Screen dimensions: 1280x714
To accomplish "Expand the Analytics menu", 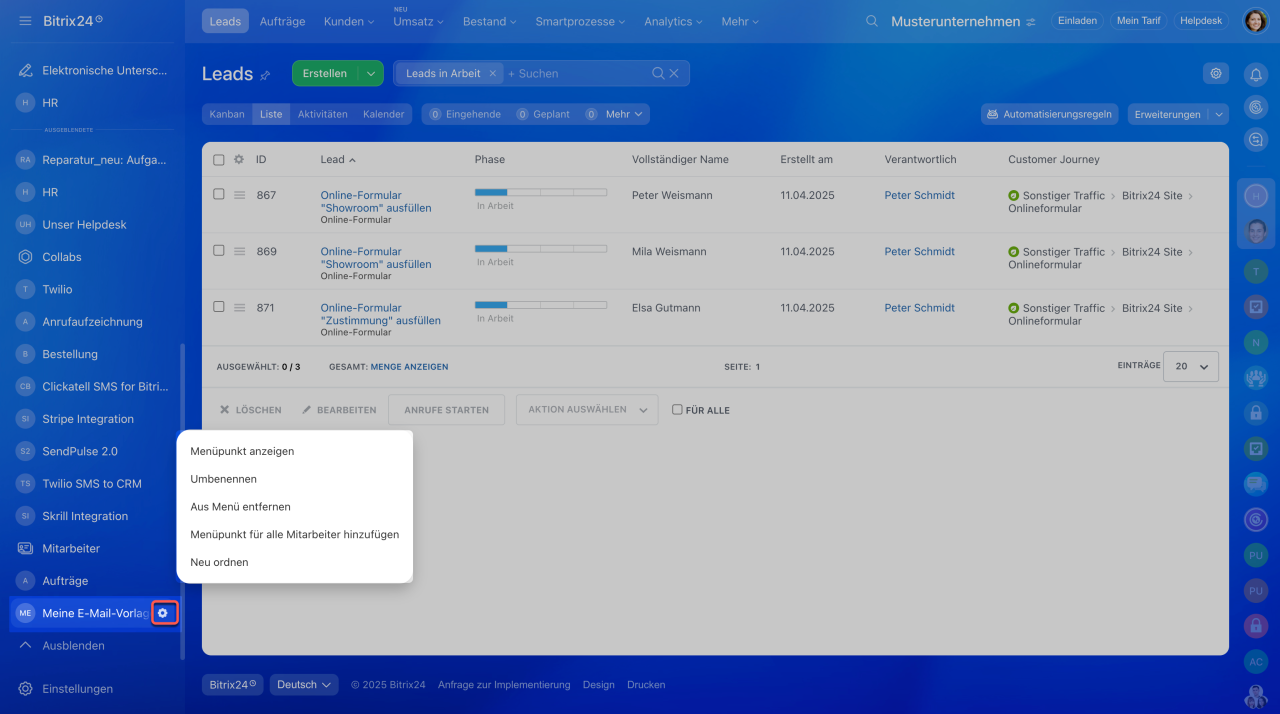I will coord(673,21).
